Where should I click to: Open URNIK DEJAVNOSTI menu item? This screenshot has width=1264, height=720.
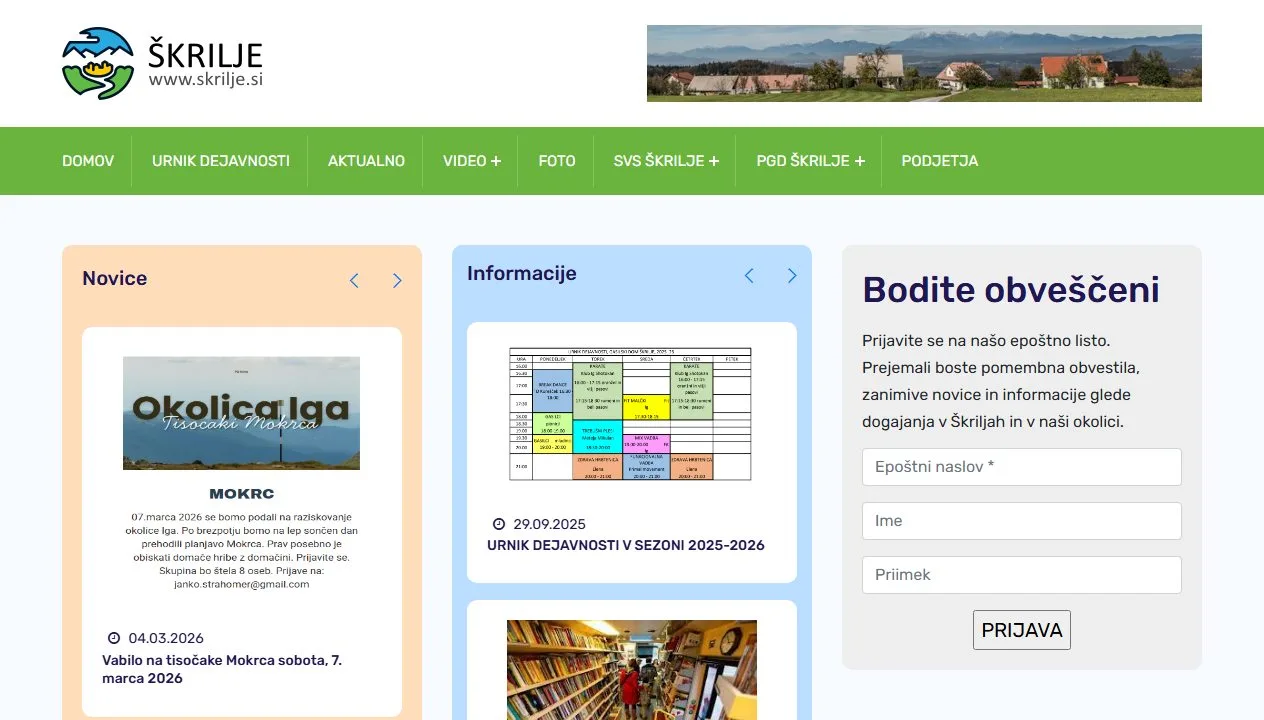click(x=221, y=161)
